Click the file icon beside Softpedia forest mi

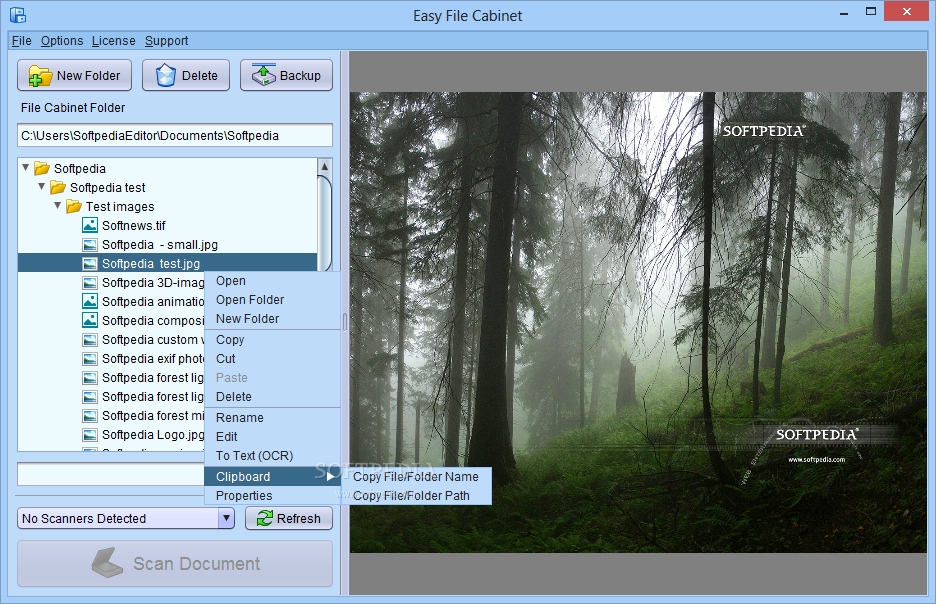point(90,415)
